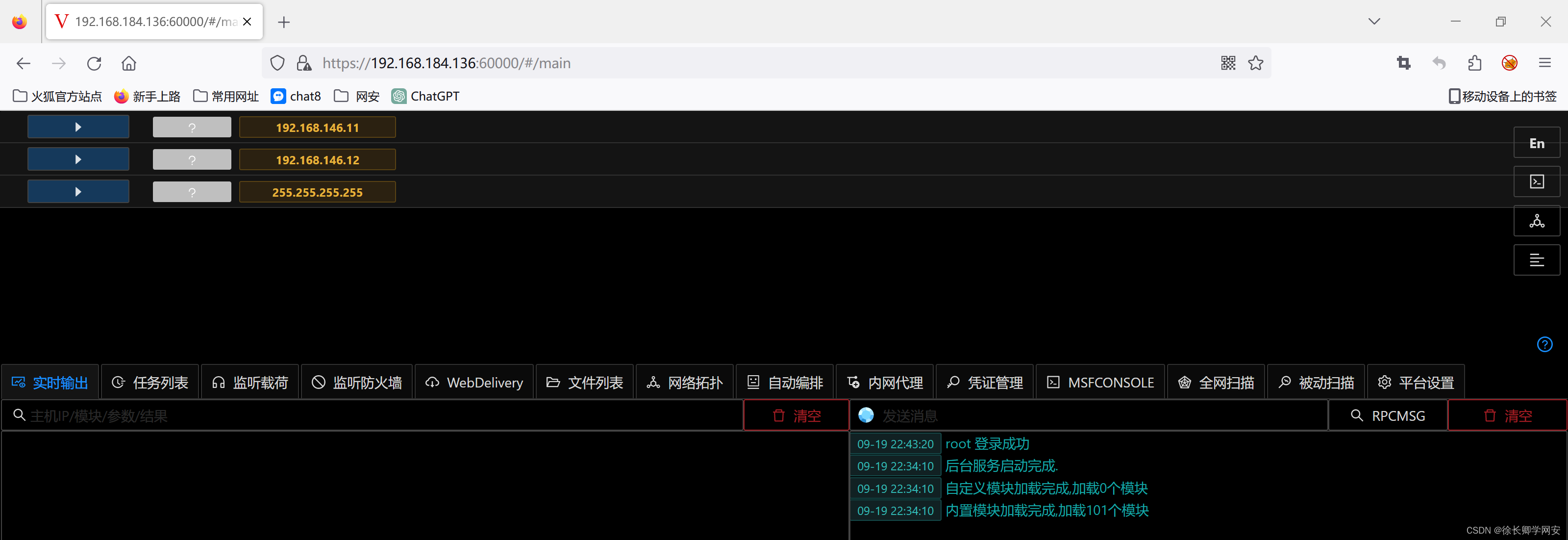Expand the 192.168.146.12 host row
The width and height of the screenshot is (1568, 540).
coord(78,159)
